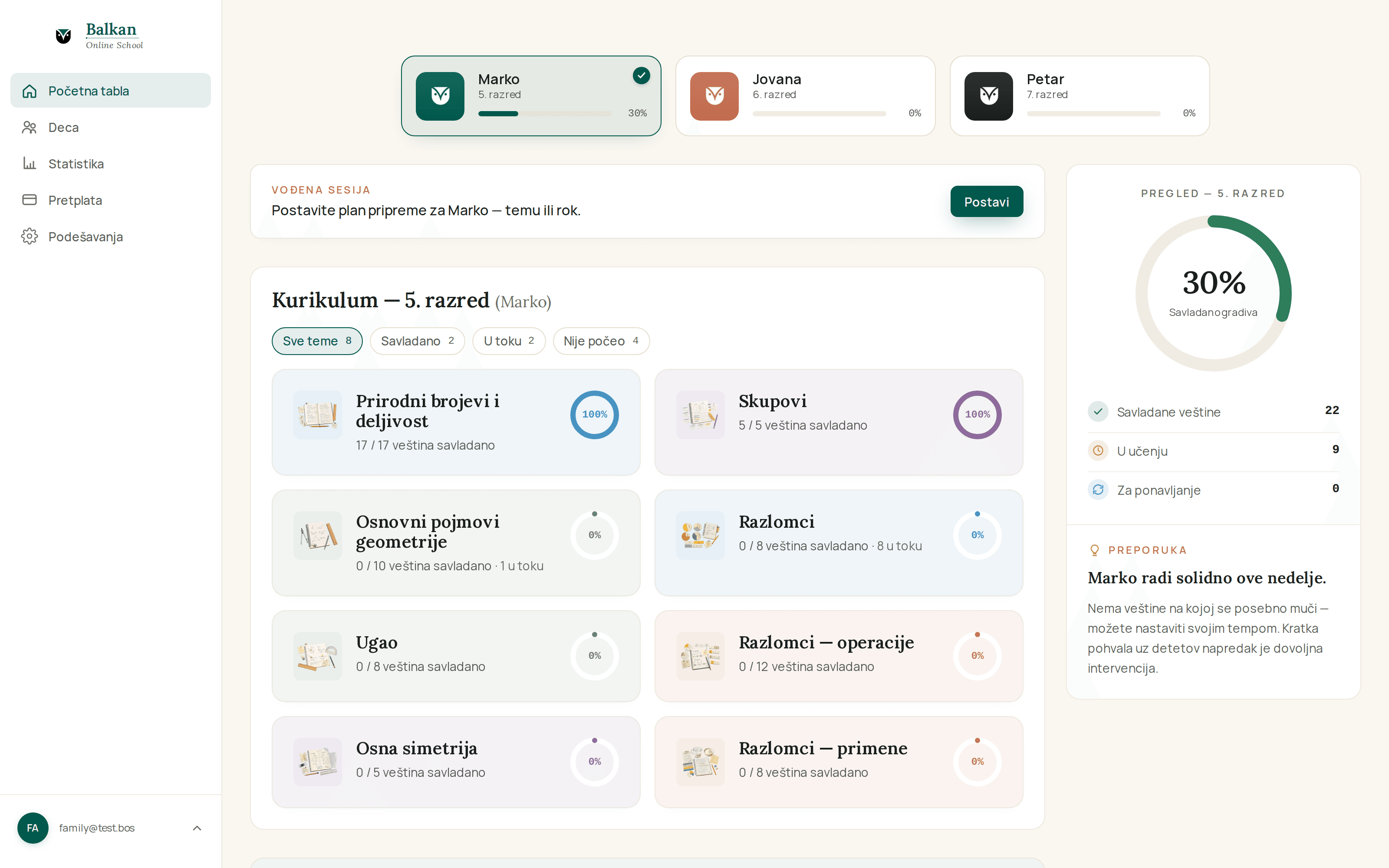
Task: Open the Podešavanja menu item
Action: [110, 237]
